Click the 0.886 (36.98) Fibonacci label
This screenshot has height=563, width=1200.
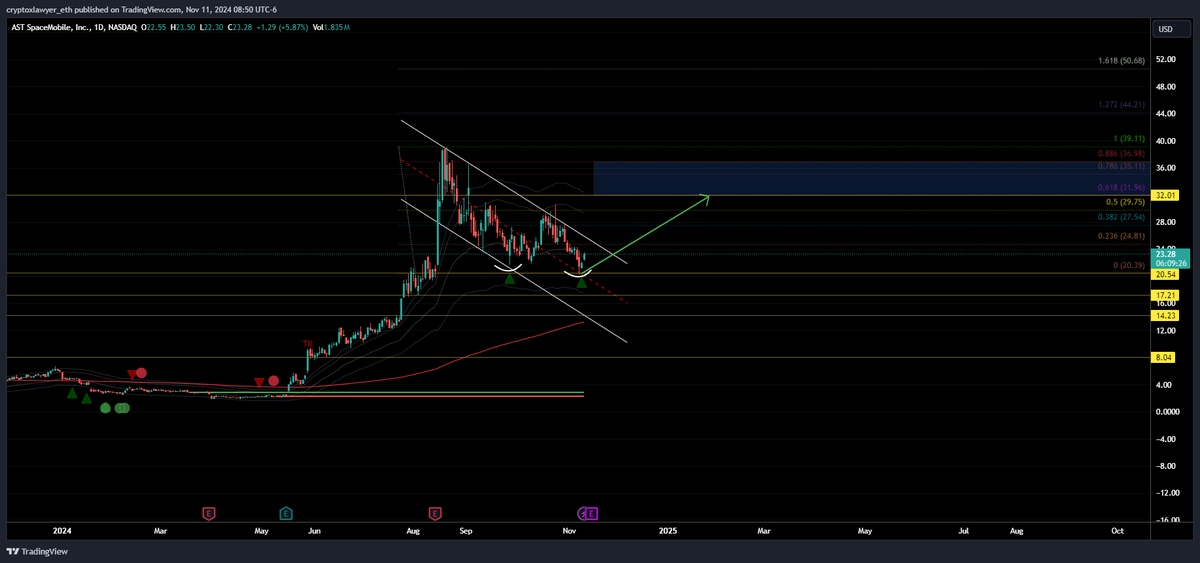tap(1121, 153)
